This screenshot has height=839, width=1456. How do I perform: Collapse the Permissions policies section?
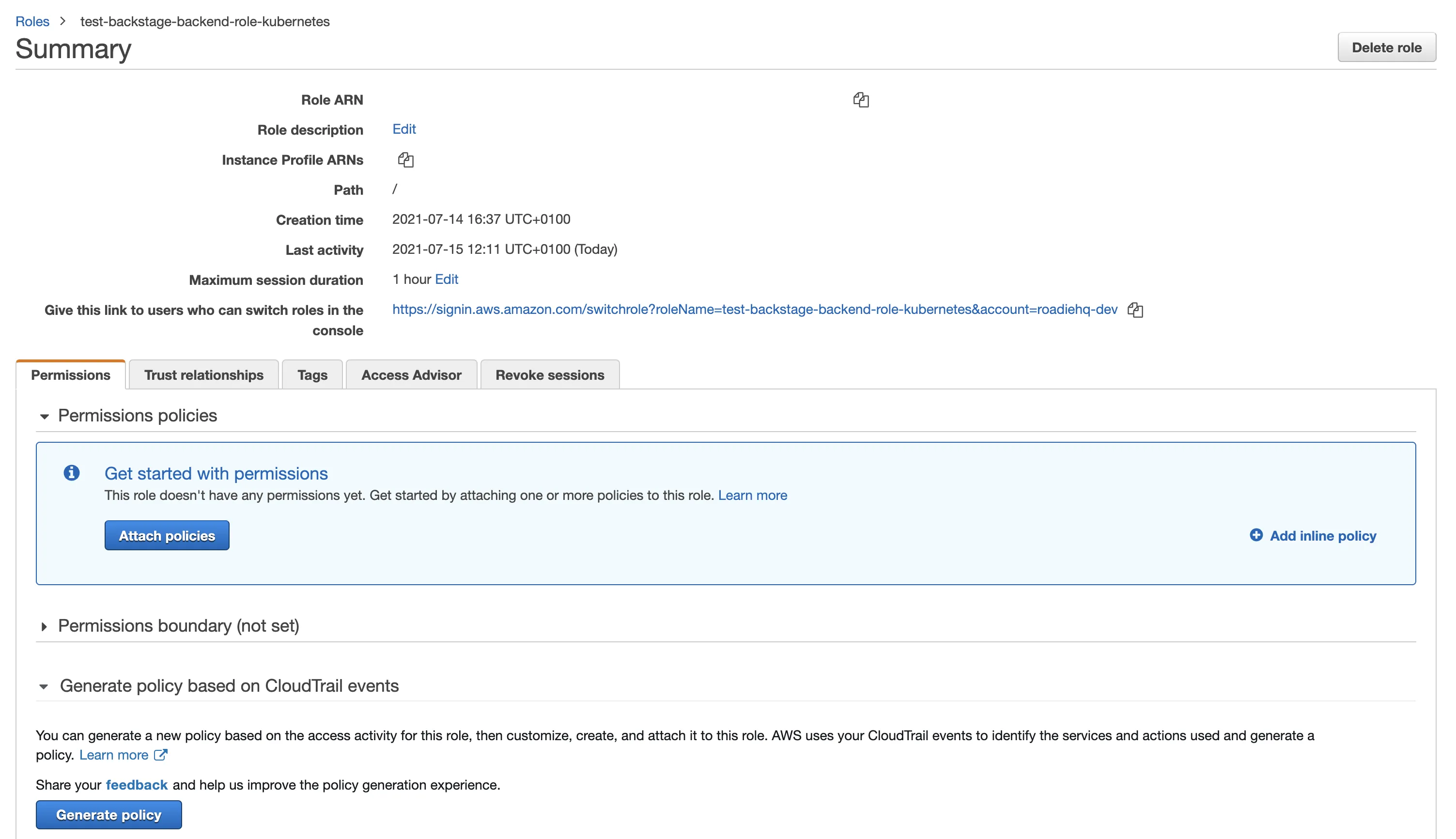tap(45, 416)
